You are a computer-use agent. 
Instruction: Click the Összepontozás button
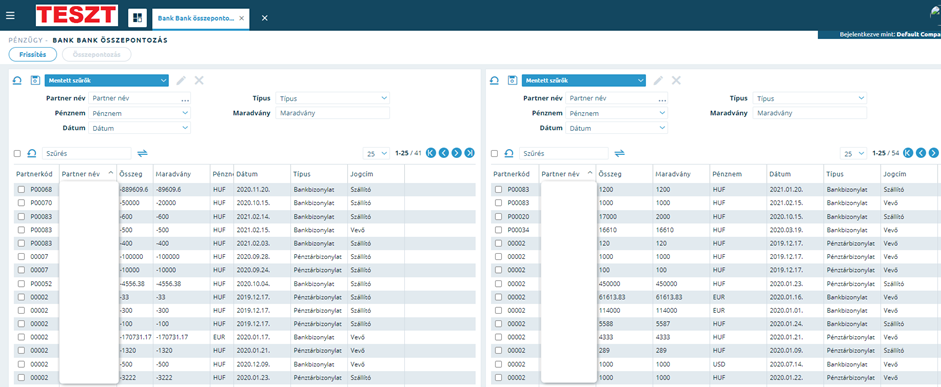(x=97, y=55)
